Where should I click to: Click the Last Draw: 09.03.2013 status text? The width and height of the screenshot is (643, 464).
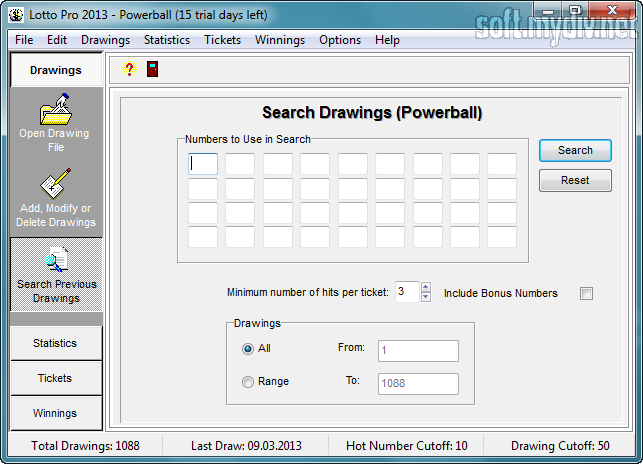[x=246, y=446]
